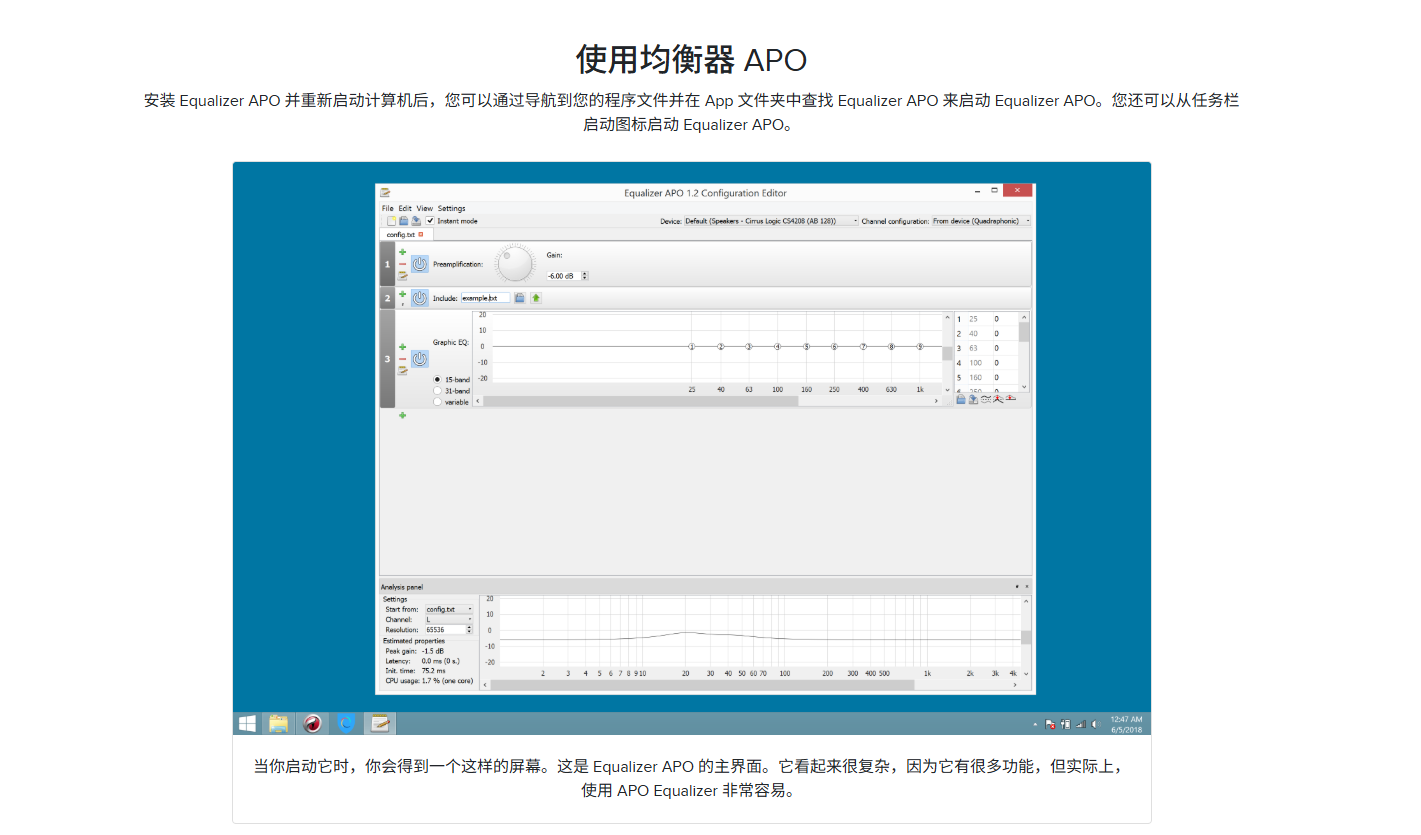Open text edit icon for Preamplification row
This screenshot has width=1421, height=835.
pos(403,275)
